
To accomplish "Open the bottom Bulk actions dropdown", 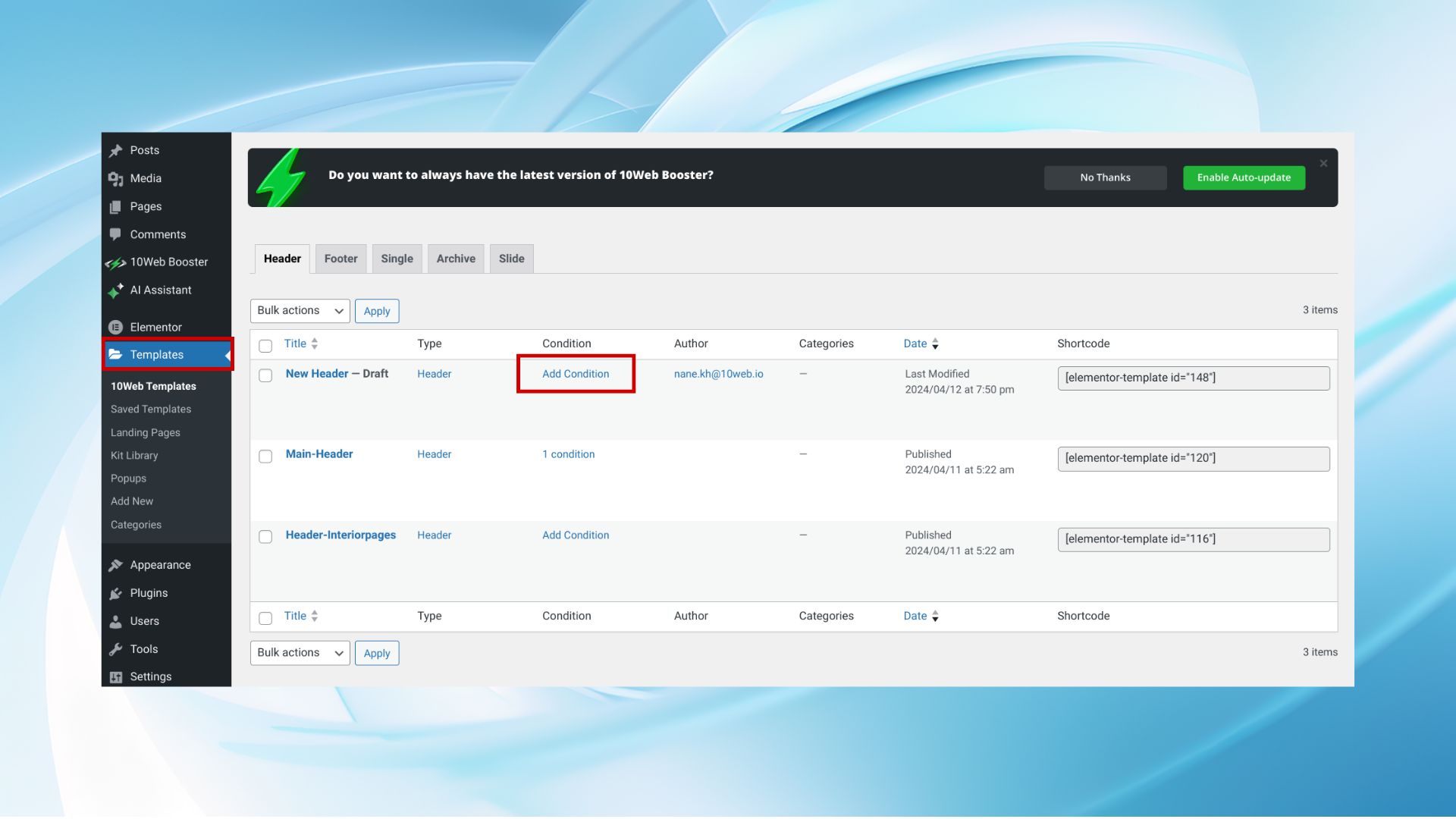I will click(300, 653).
